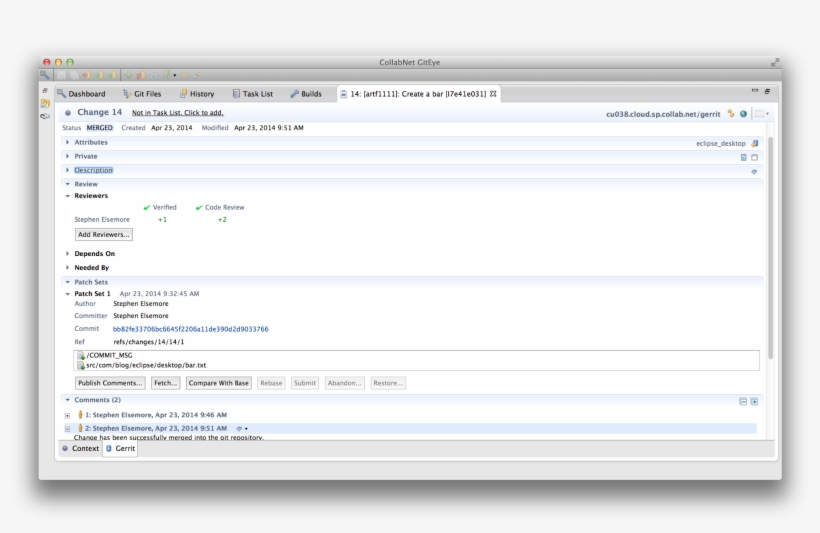Open the commit hash link bb82fe33706

pos(190,329)
